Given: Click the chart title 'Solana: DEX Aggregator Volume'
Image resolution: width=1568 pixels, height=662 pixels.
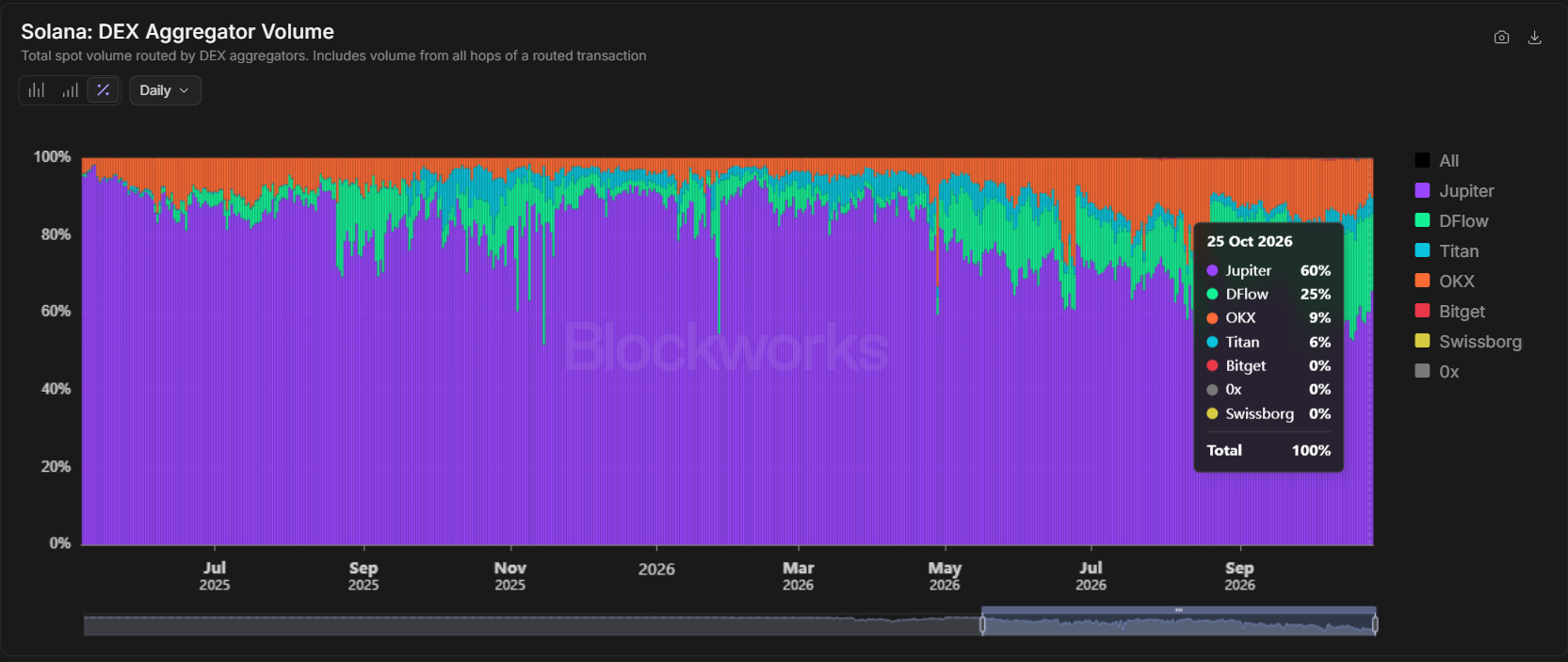Looking at the screenshot, I should tap(178, 31).
